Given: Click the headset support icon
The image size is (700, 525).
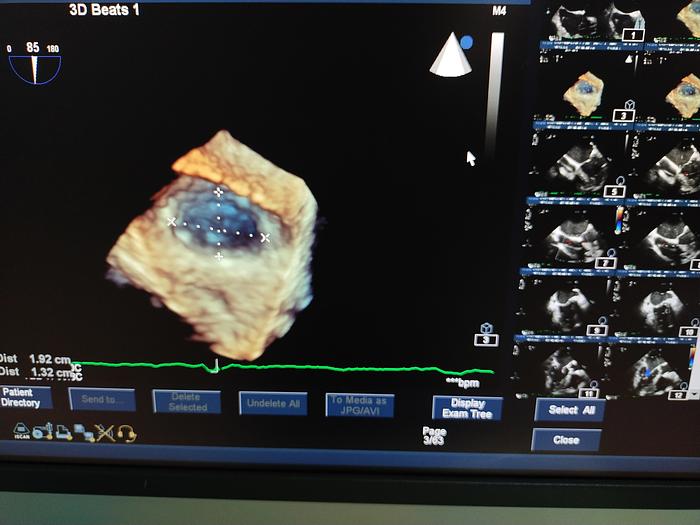Looking at the screenshot, I should [x=126, y=433].
